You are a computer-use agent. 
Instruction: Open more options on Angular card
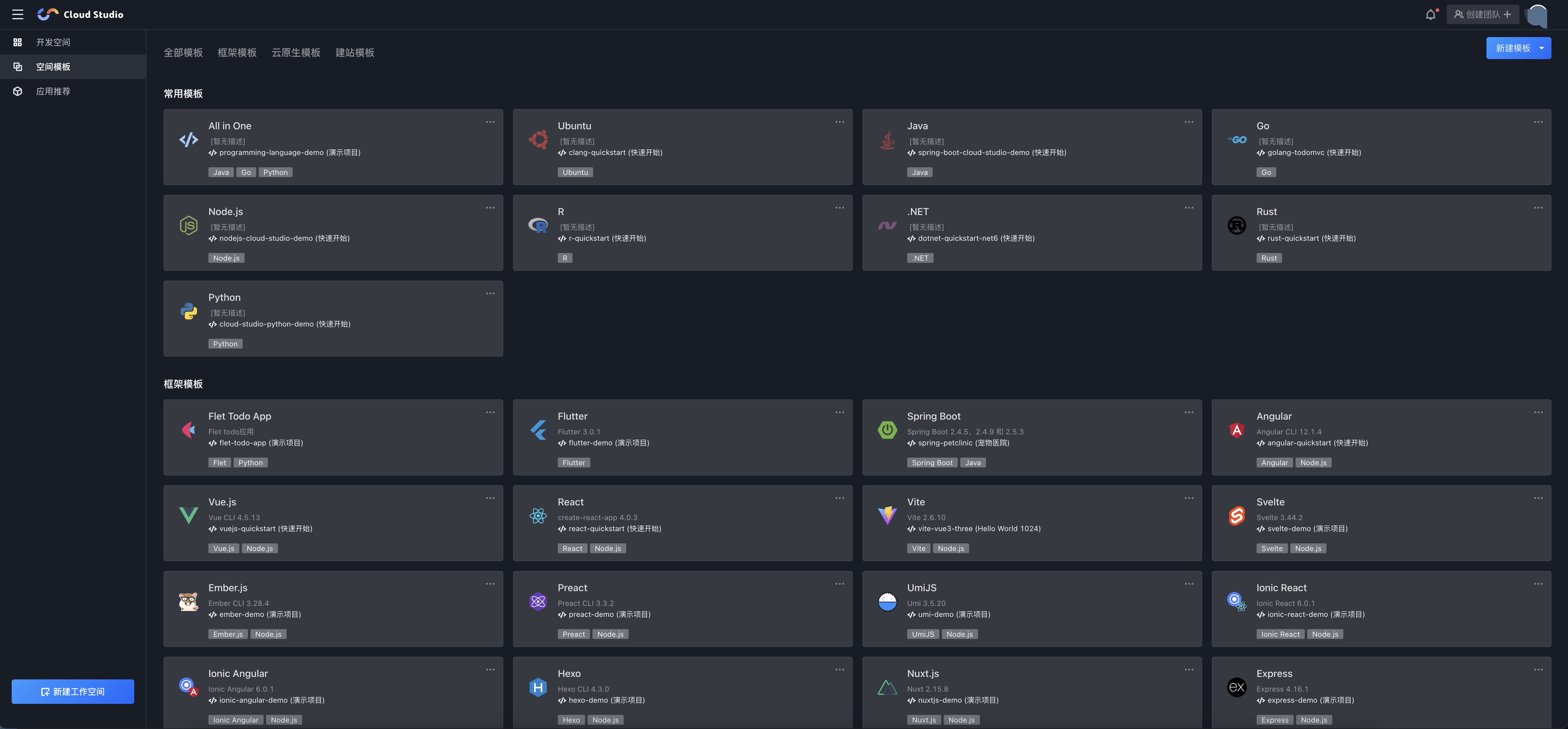pyautogui.click(x=1538, y=412)
